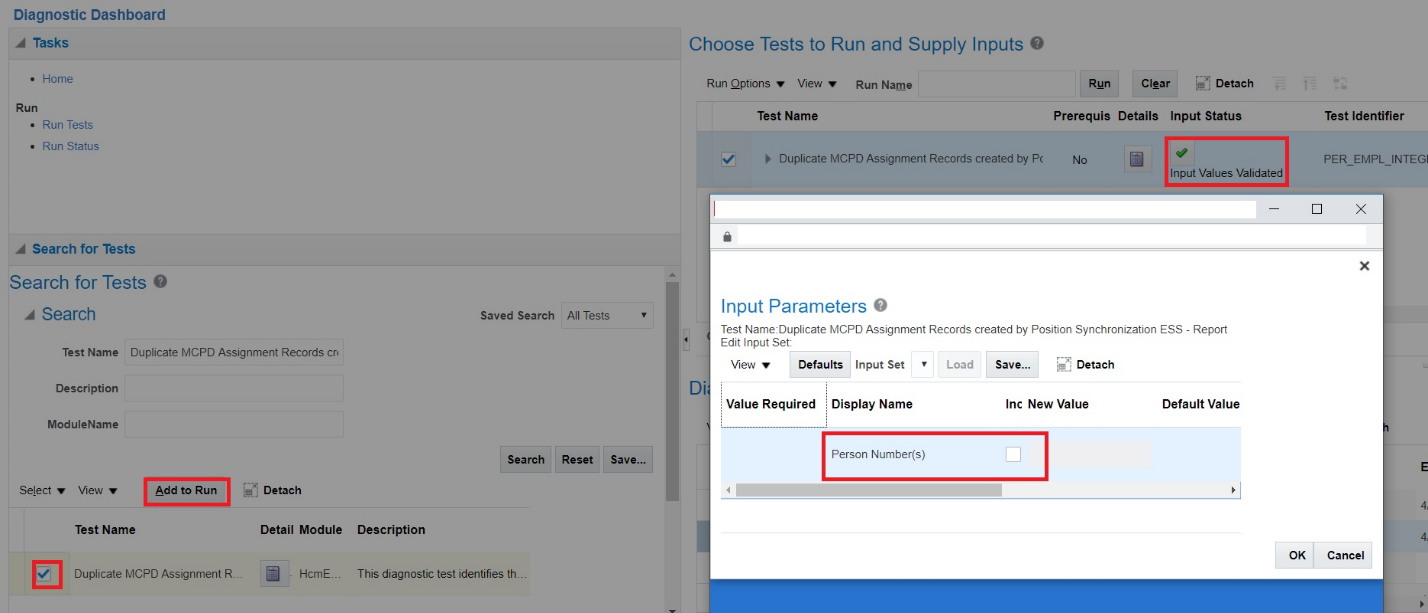Image resolution: width=1428 pixels, height=613 pixels.
Task: Click Search button
Action: [x=526, y=460]
